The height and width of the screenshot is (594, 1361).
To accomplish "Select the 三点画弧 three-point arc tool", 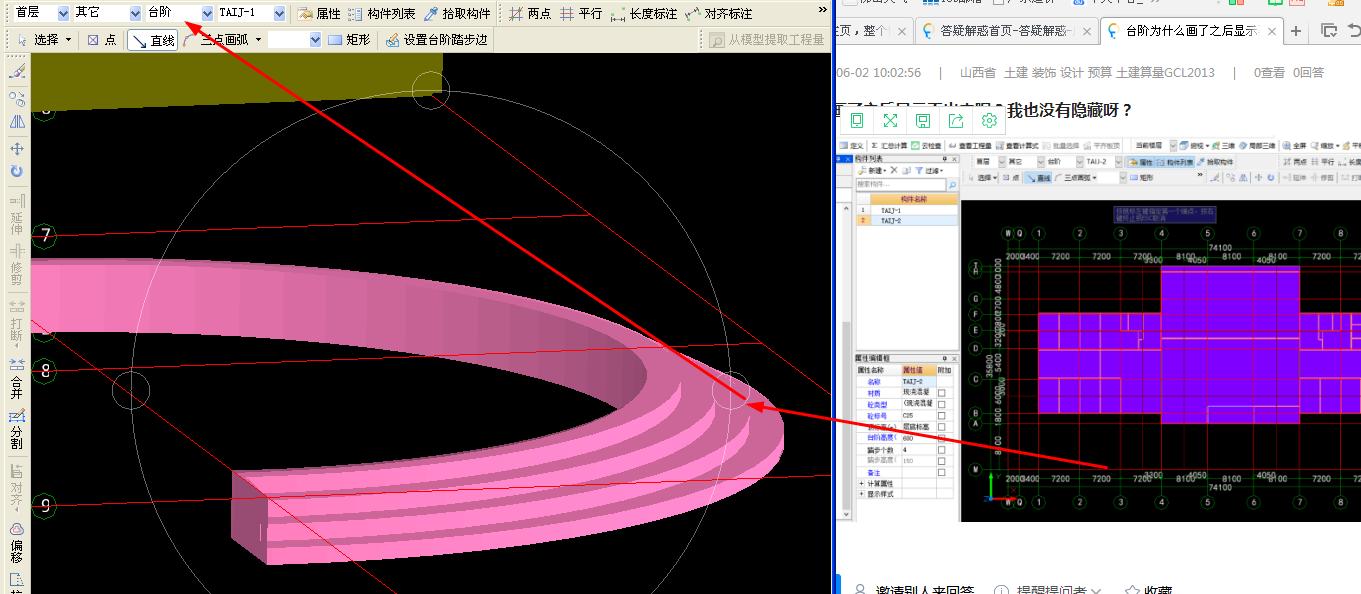I will (x=216, y=40).
